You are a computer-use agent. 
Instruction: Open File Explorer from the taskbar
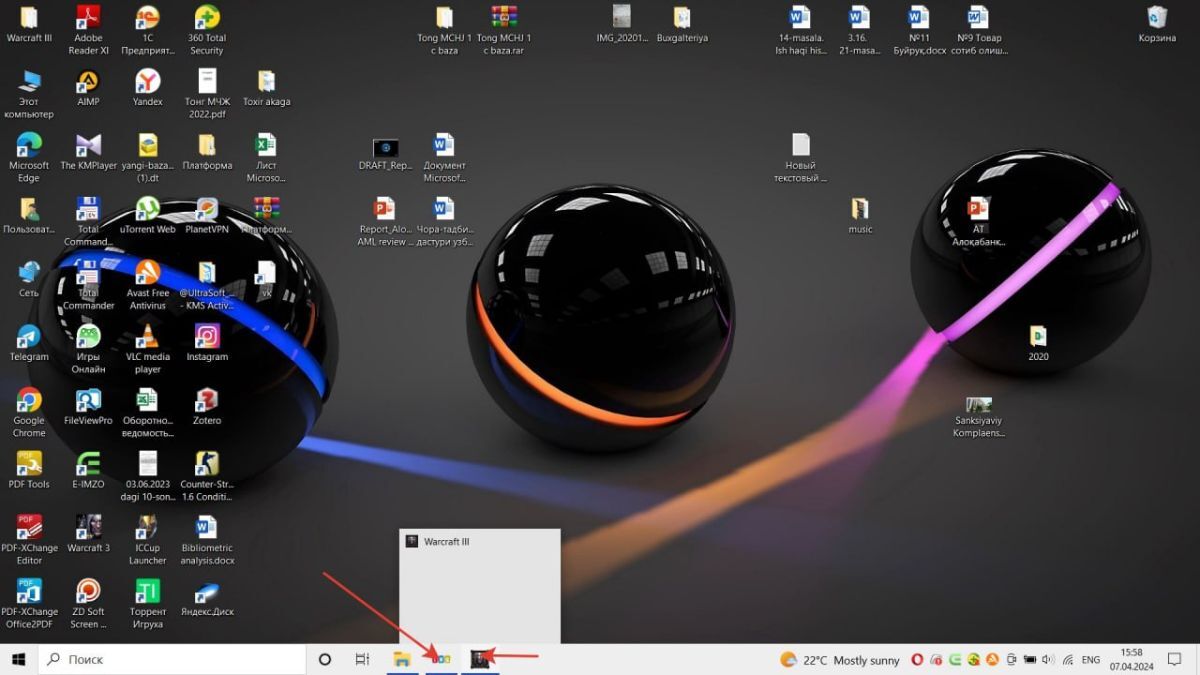[402, 659]
